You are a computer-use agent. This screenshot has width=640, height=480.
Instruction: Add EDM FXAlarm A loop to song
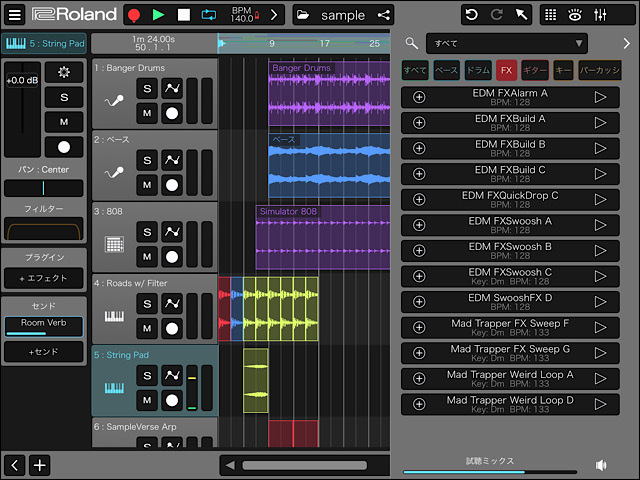click(x=419, y=97)
